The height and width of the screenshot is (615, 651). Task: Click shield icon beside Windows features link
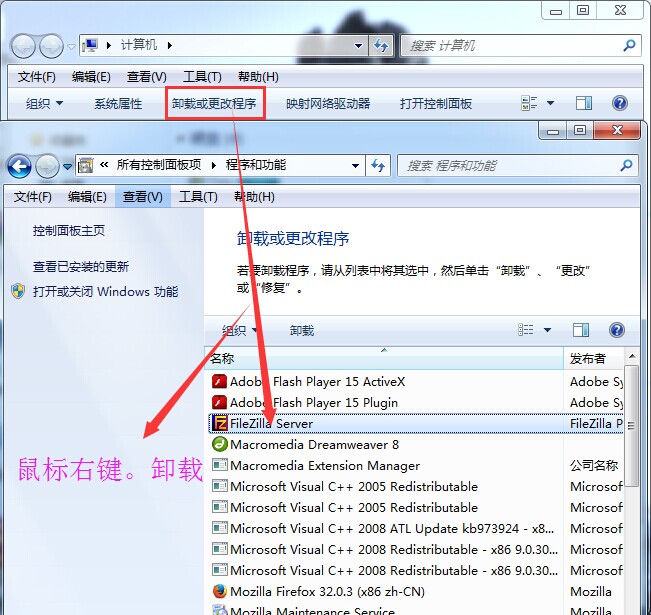[18, 291]
